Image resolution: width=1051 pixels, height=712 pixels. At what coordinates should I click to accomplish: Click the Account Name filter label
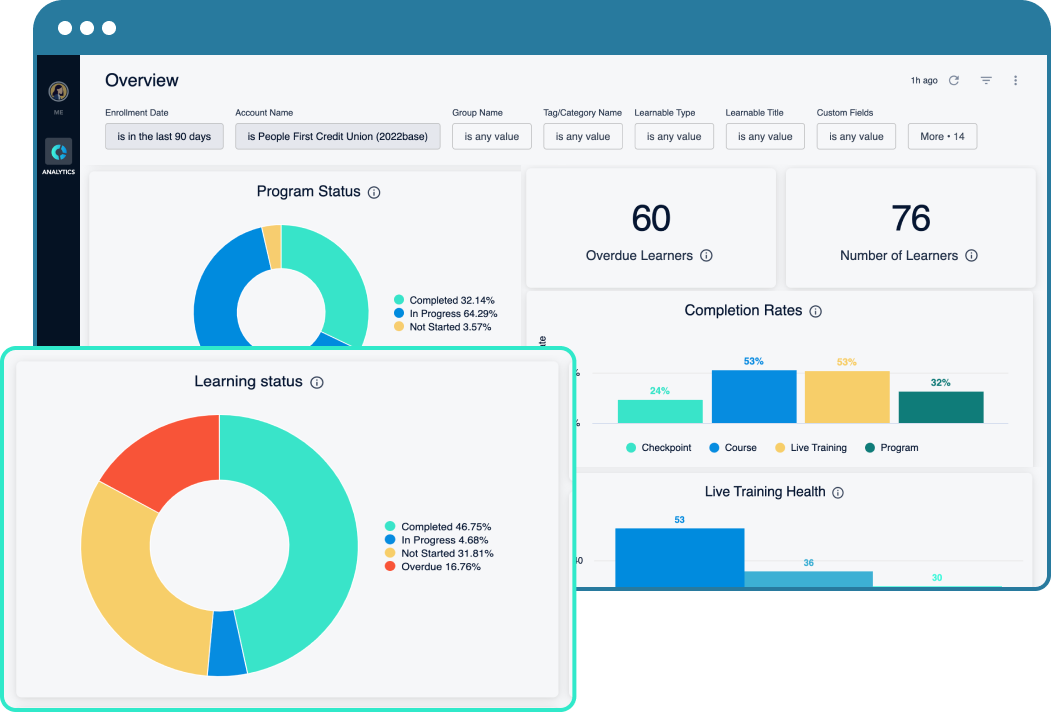tap(264, 113)
